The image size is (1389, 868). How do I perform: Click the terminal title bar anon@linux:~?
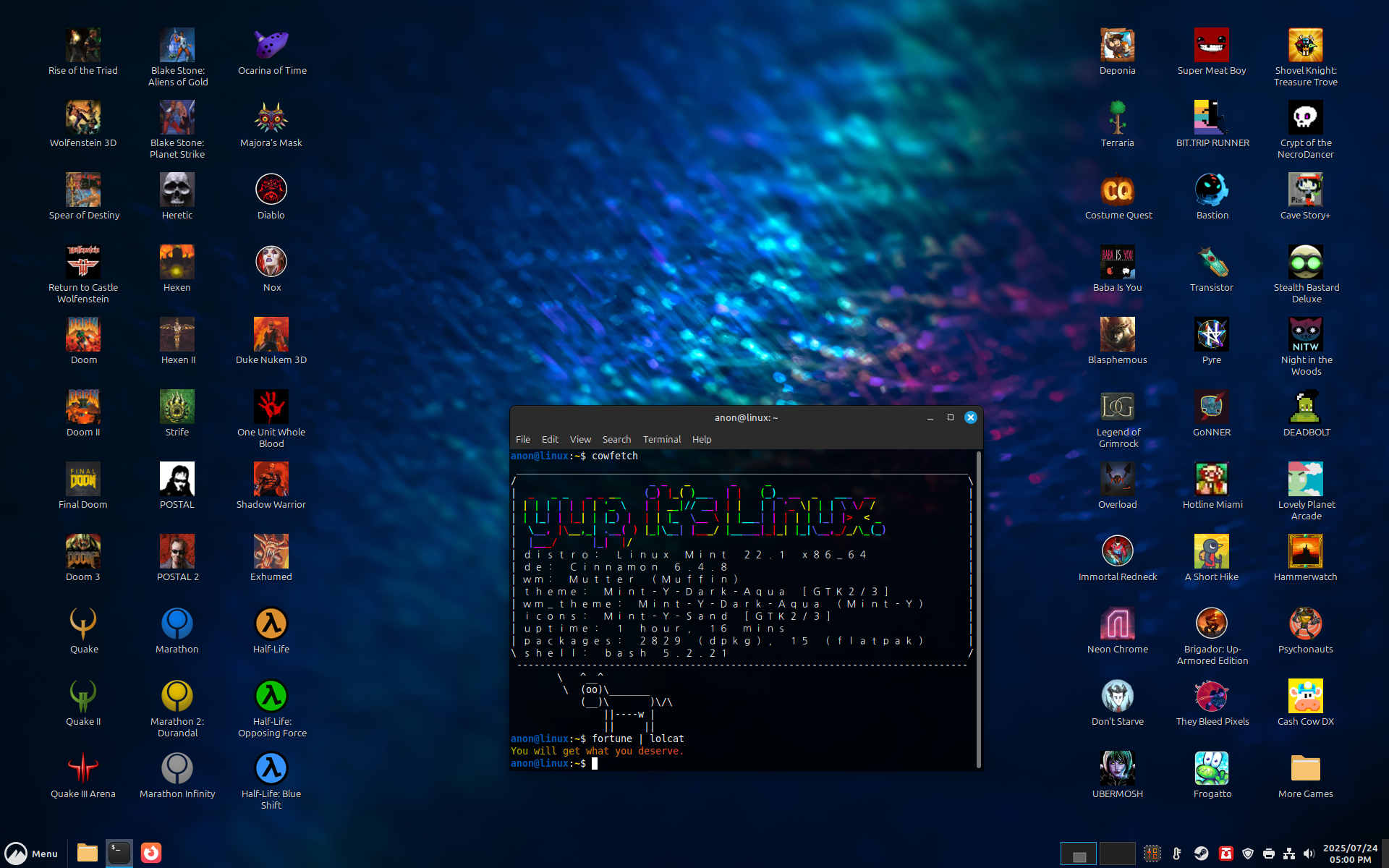[746, 417]
